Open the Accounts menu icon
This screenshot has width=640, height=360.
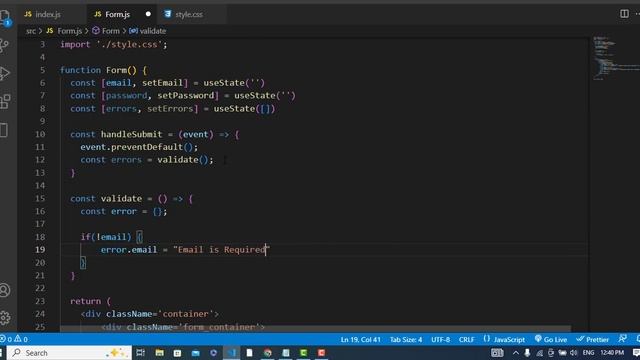pyautogui.click(x=4, y=290)
